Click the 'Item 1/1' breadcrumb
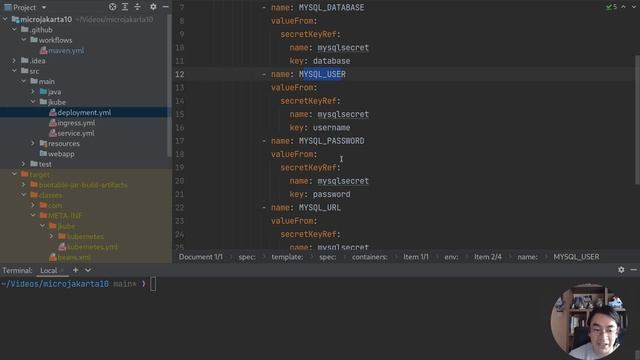This screenshot has height=360, width=640. coord(416,257)
